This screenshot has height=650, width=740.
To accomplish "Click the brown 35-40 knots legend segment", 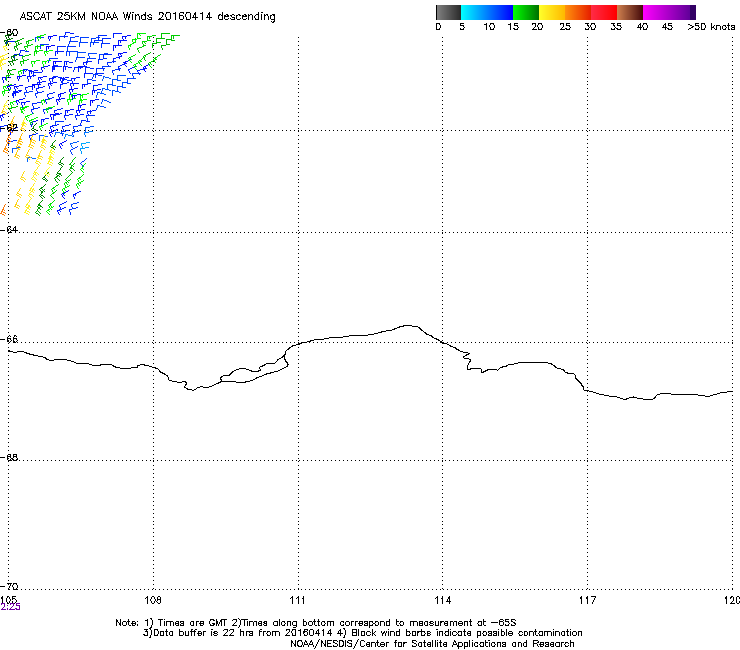I will [x=630, y=12].
